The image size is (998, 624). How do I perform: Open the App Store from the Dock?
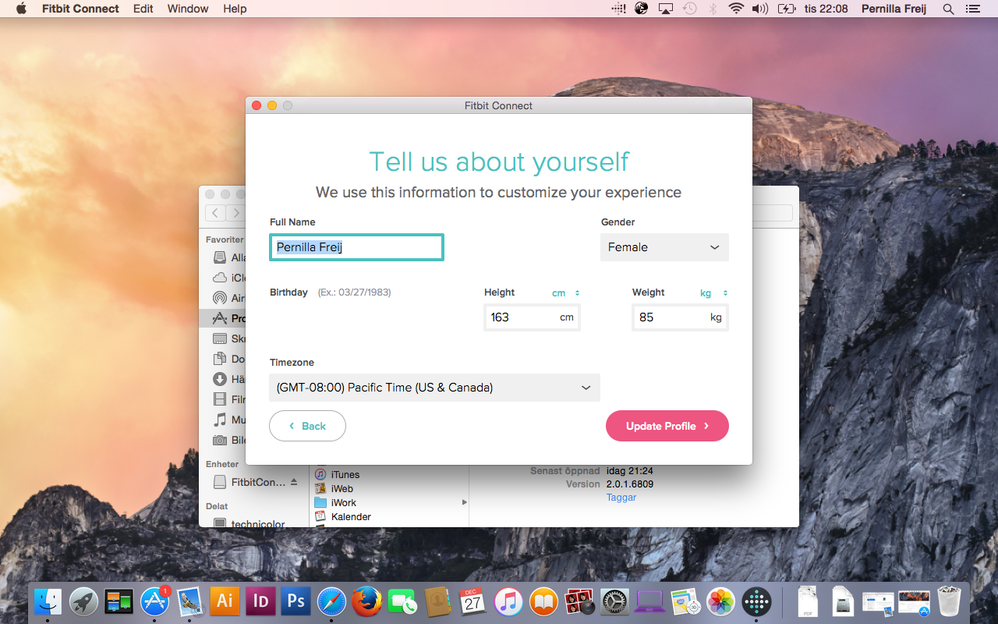coord(155,601)
